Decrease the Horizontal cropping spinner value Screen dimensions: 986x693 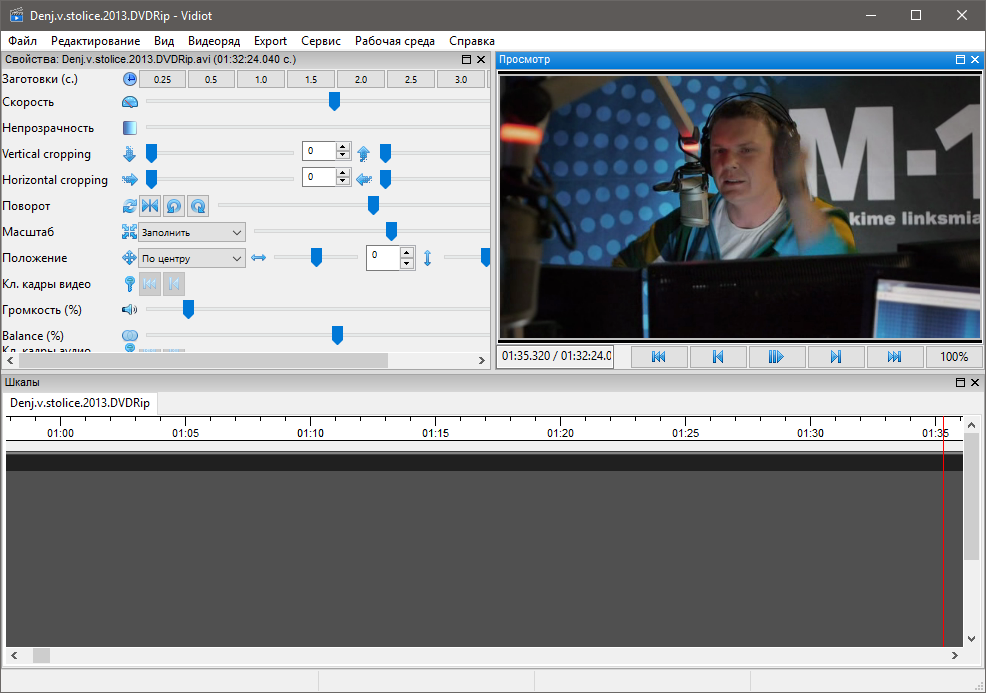pyautogui.click(x=343, y=181)
